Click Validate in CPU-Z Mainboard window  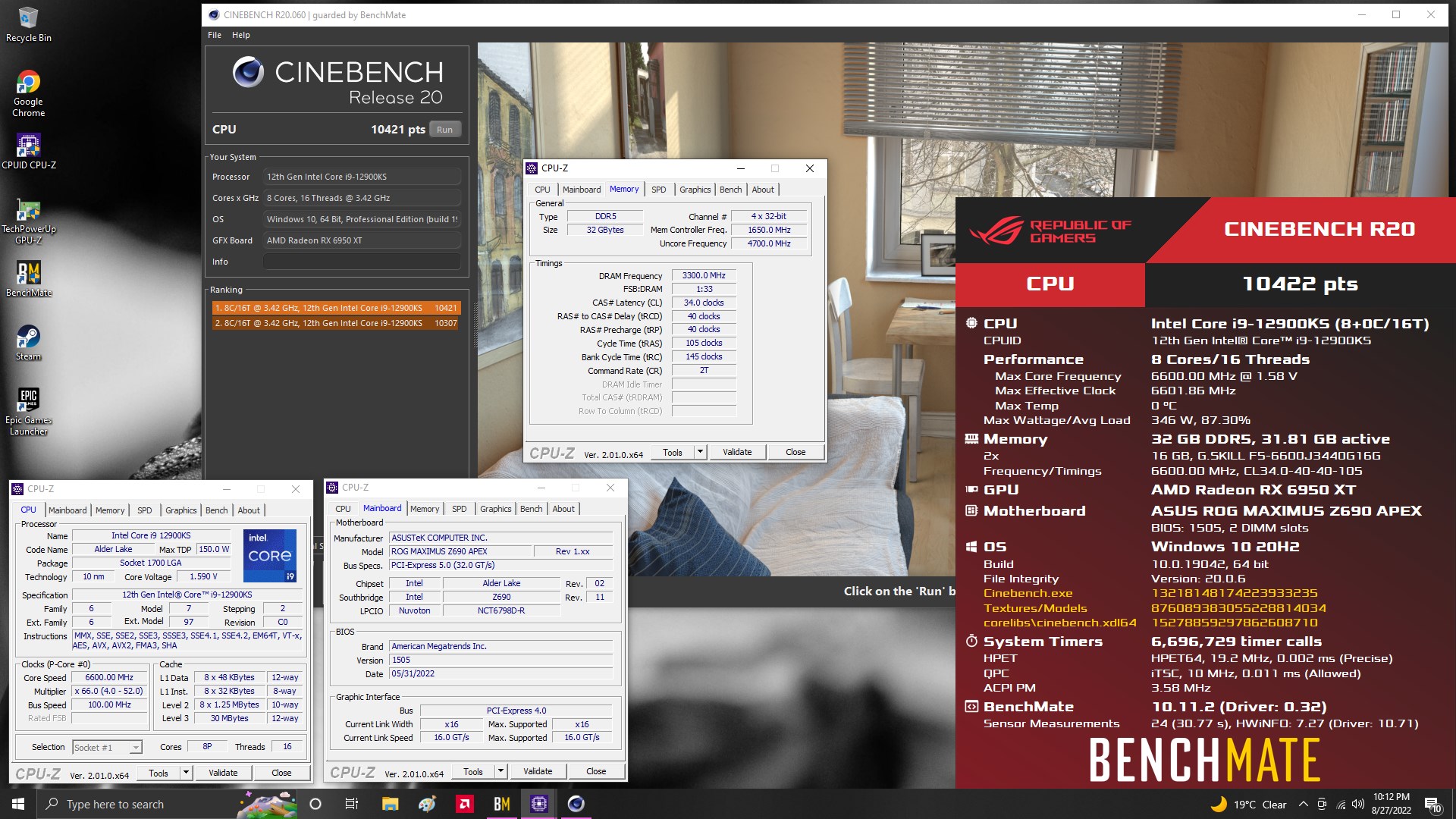coord(538,771)
